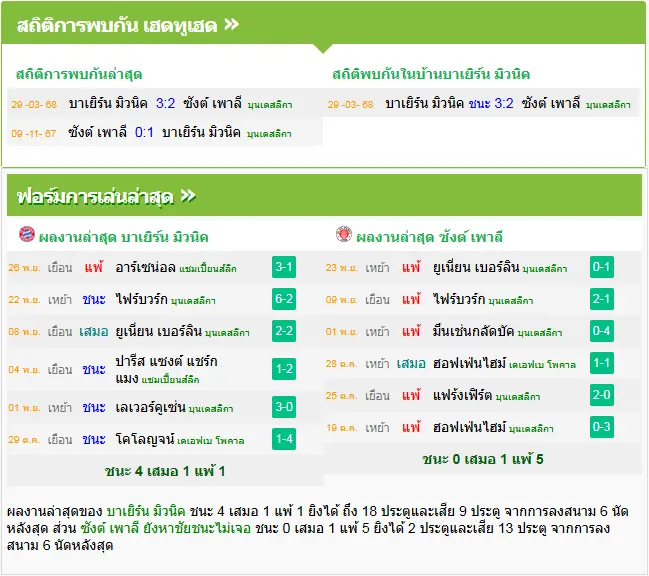Click opponent เลเวอร์คูเซ่น
The image size is (649, 576).
tap(150, 408)
